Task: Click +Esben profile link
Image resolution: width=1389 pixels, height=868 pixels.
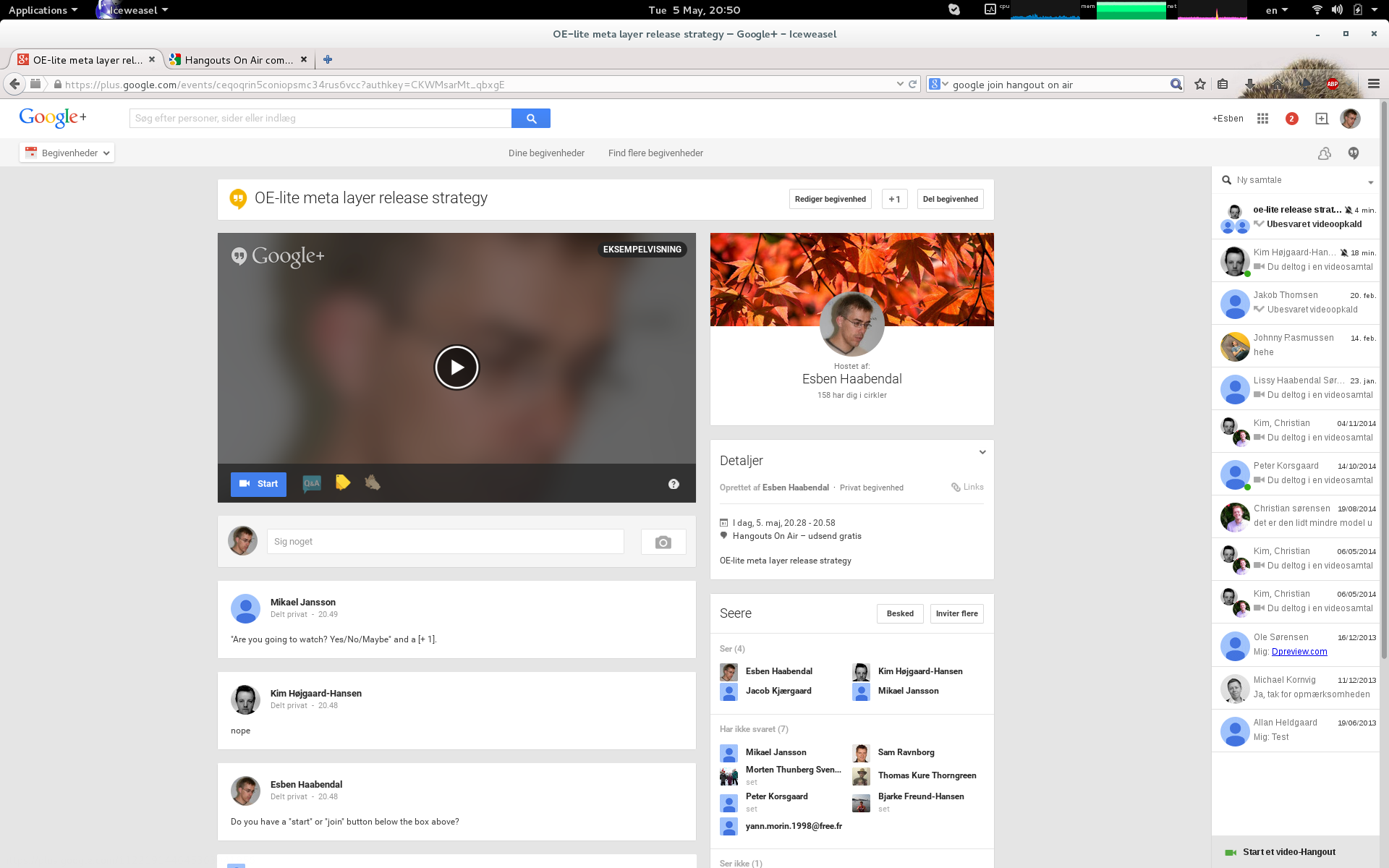Action: (1228, 119)
